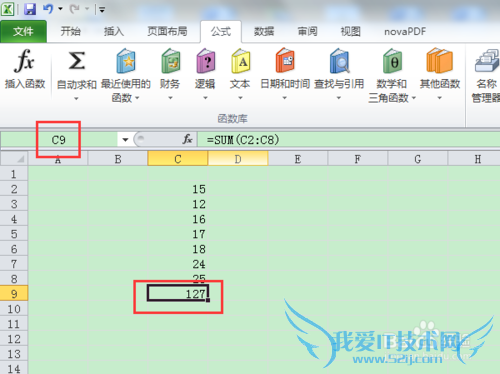Click the Excel application icon
This screenshot has width=500, height=374.
pyautogui.click(x=7, y=9)
